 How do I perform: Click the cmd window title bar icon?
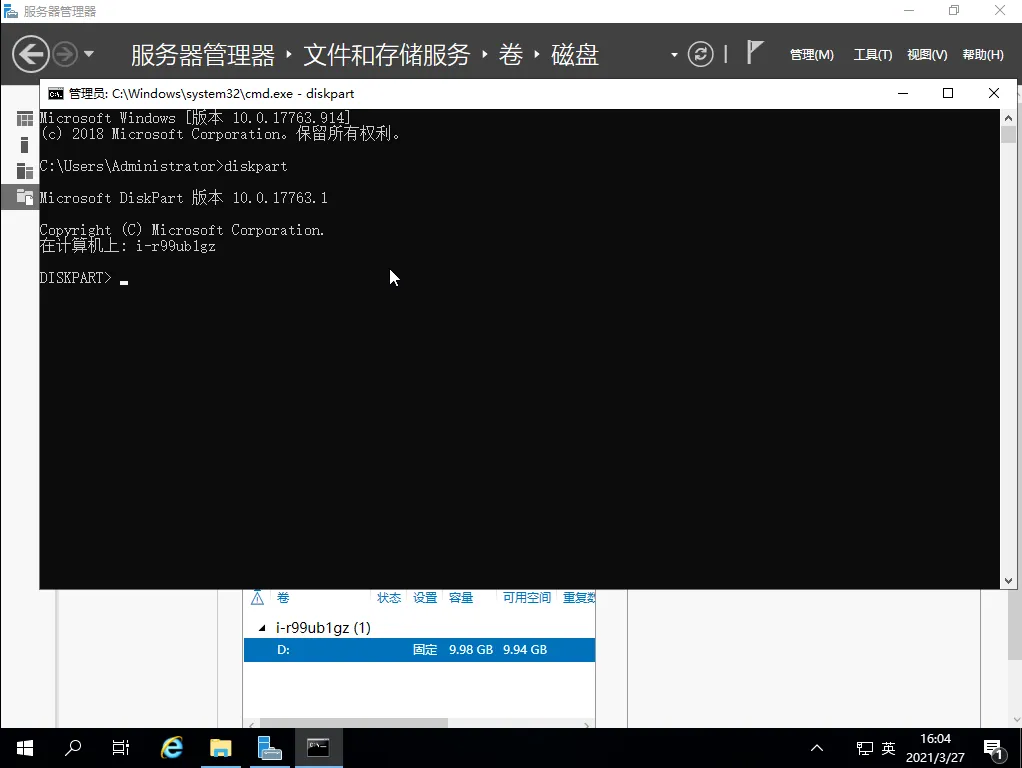(56, 93)
